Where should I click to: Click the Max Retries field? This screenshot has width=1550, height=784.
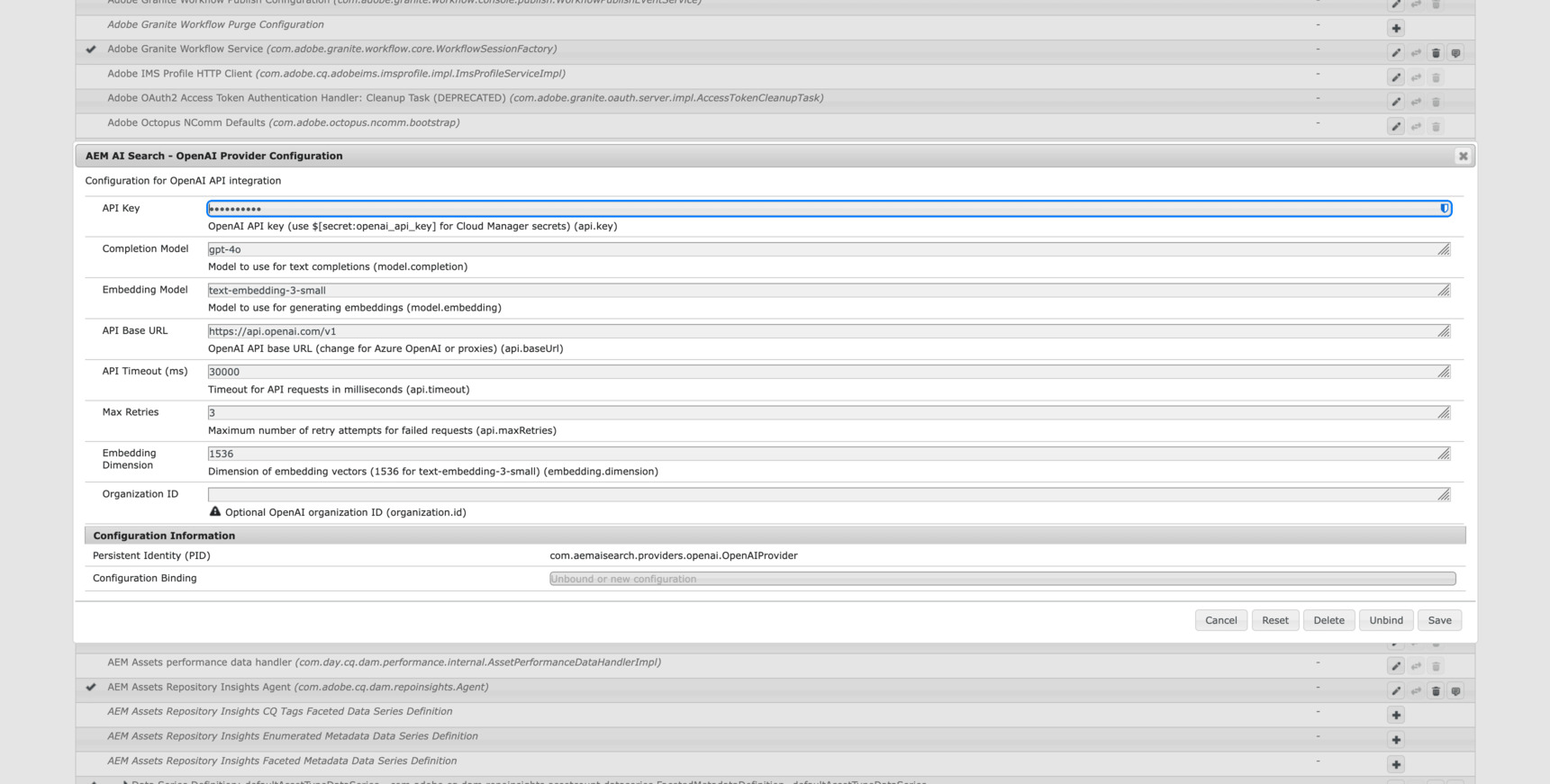click(x=829, y=412)
